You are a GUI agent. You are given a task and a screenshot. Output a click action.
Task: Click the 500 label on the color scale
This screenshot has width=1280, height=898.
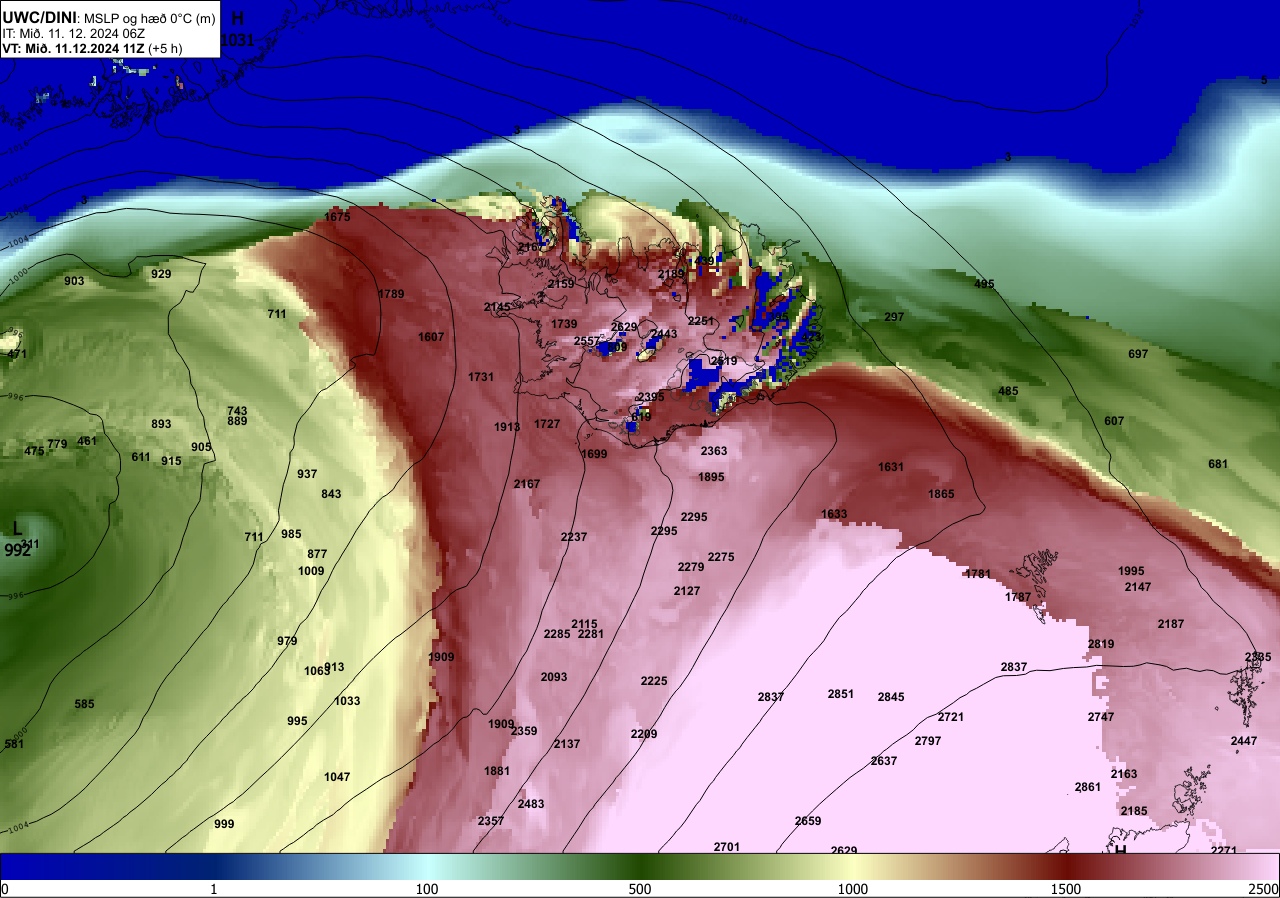coord(640,889)
